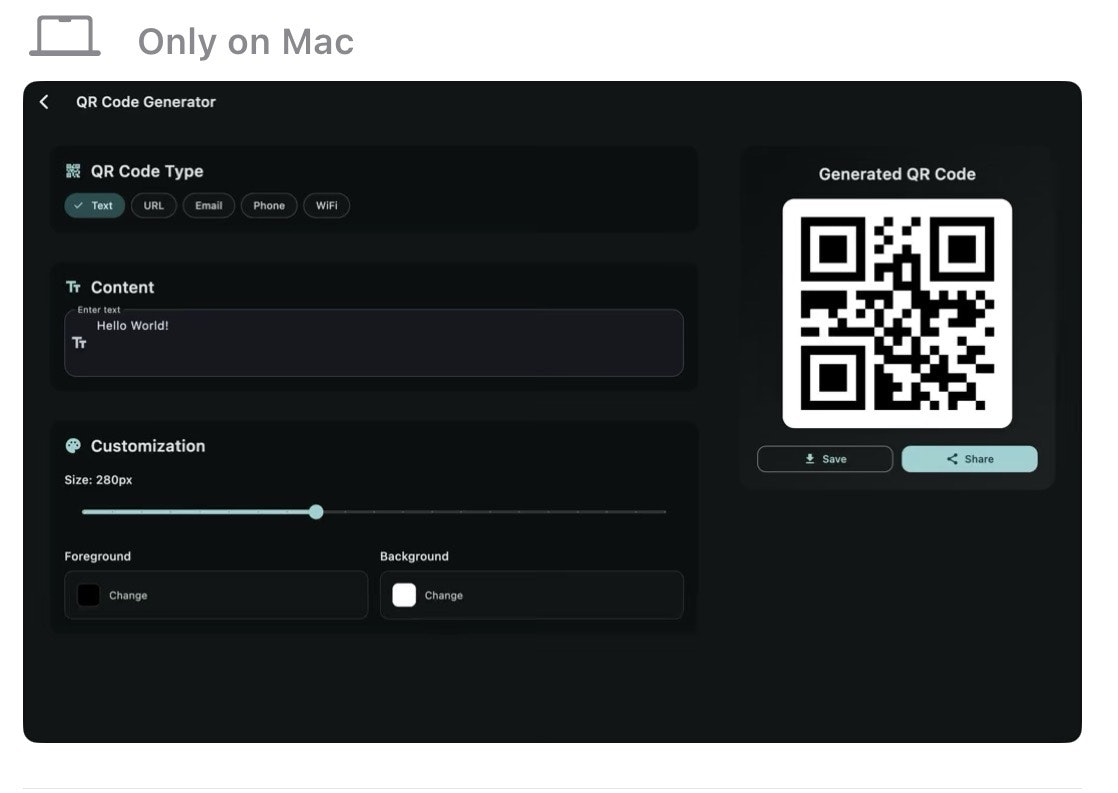Click the text icon inside the input field

click(79, 343)
